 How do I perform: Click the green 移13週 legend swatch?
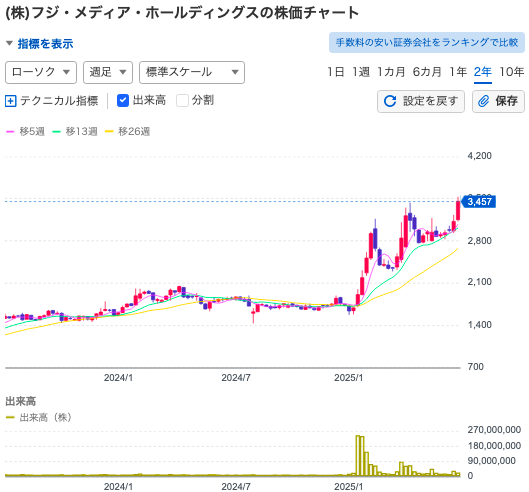click(x=56, y=132)
